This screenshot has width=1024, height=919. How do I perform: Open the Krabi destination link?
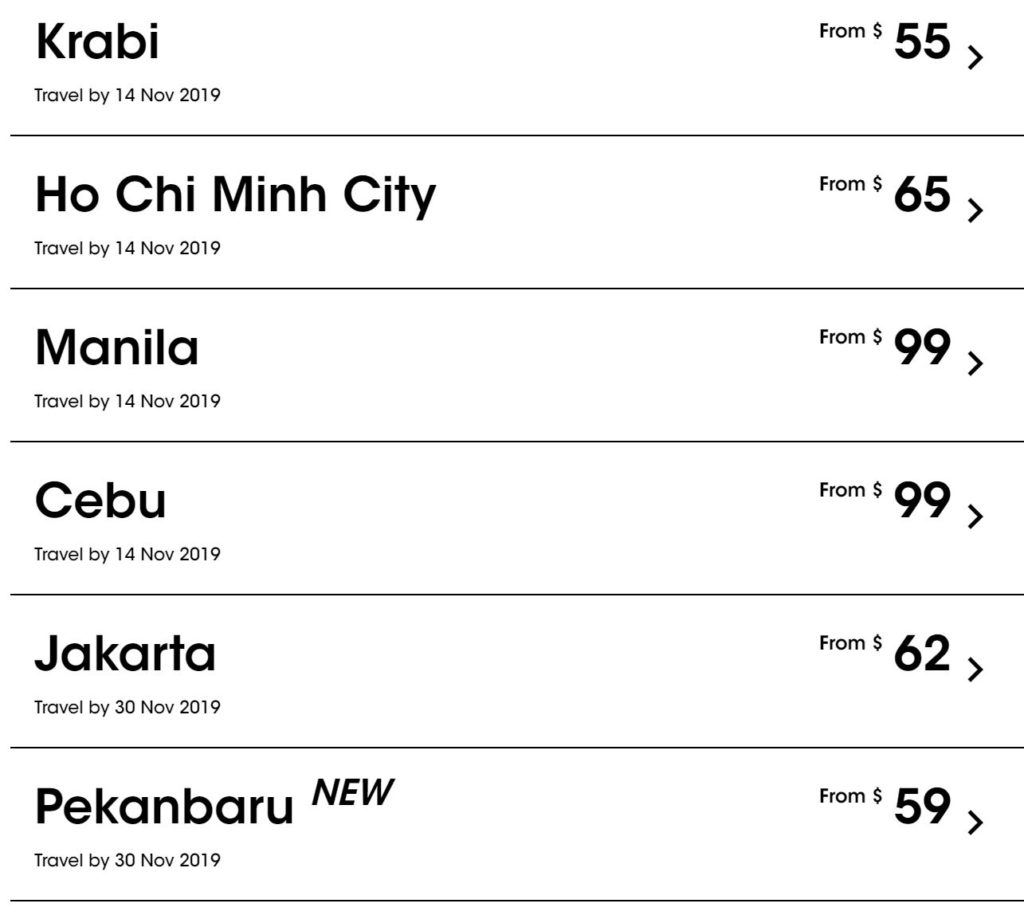click(x=97, y=43)
